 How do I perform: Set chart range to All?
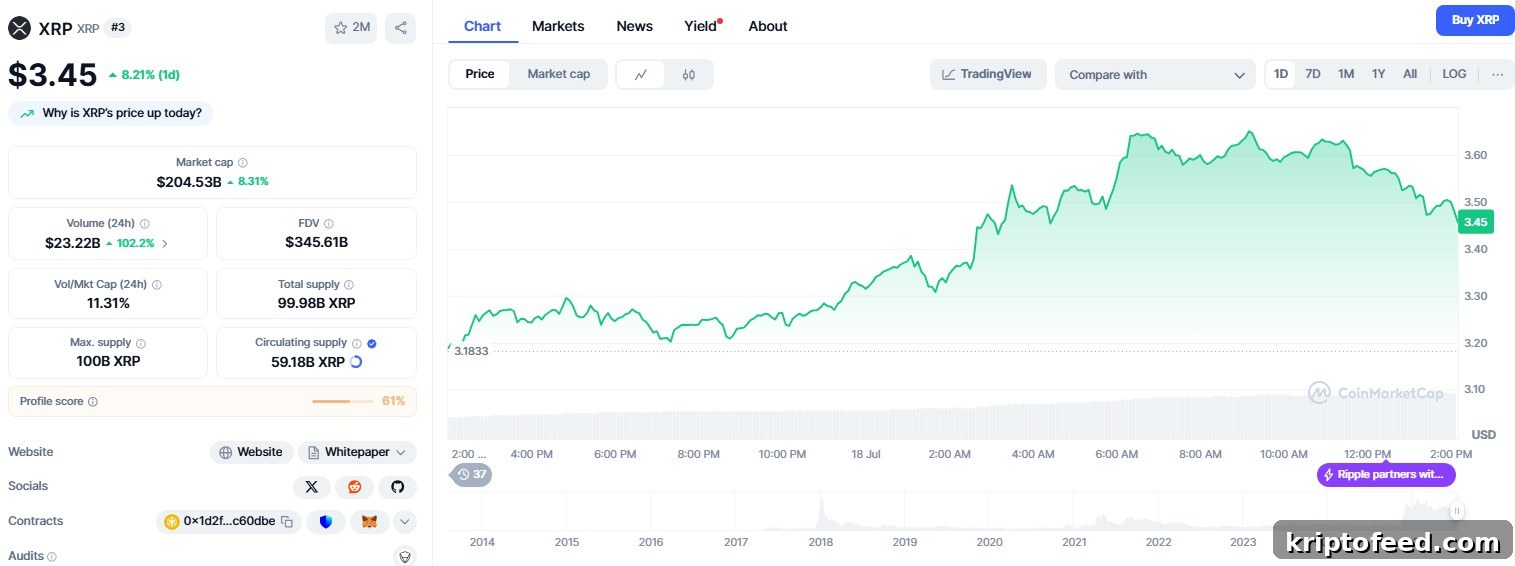point(1410,74)
